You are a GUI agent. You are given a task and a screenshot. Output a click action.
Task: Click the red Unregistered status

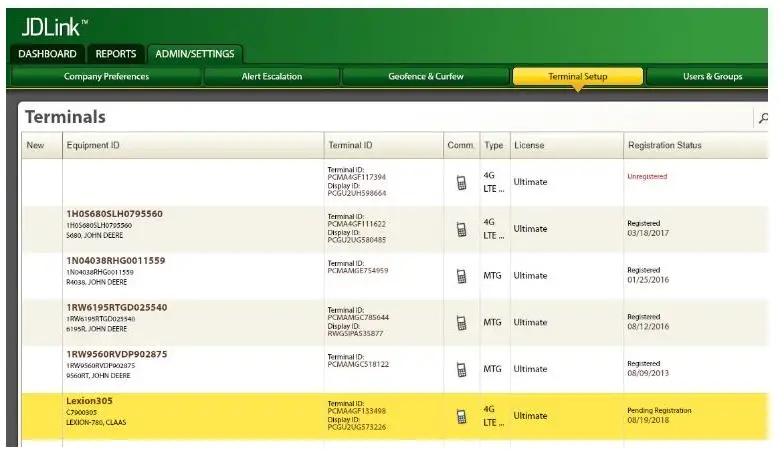pyautogui.click(x=647, y=177)
